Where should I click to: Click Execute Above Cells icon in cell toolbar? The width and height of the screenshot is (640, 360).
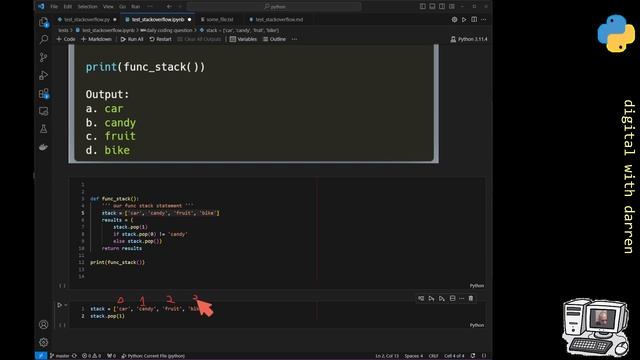tap(431, 298)
